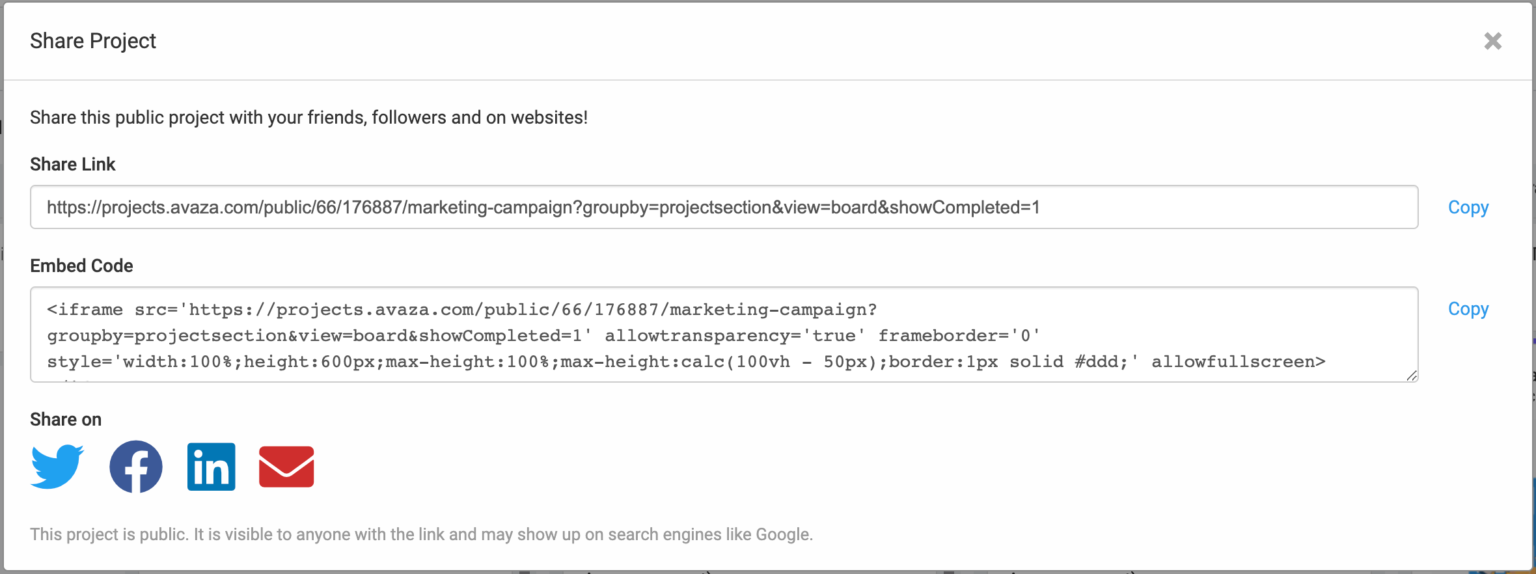Click the Embed Code label

point(81,266)
